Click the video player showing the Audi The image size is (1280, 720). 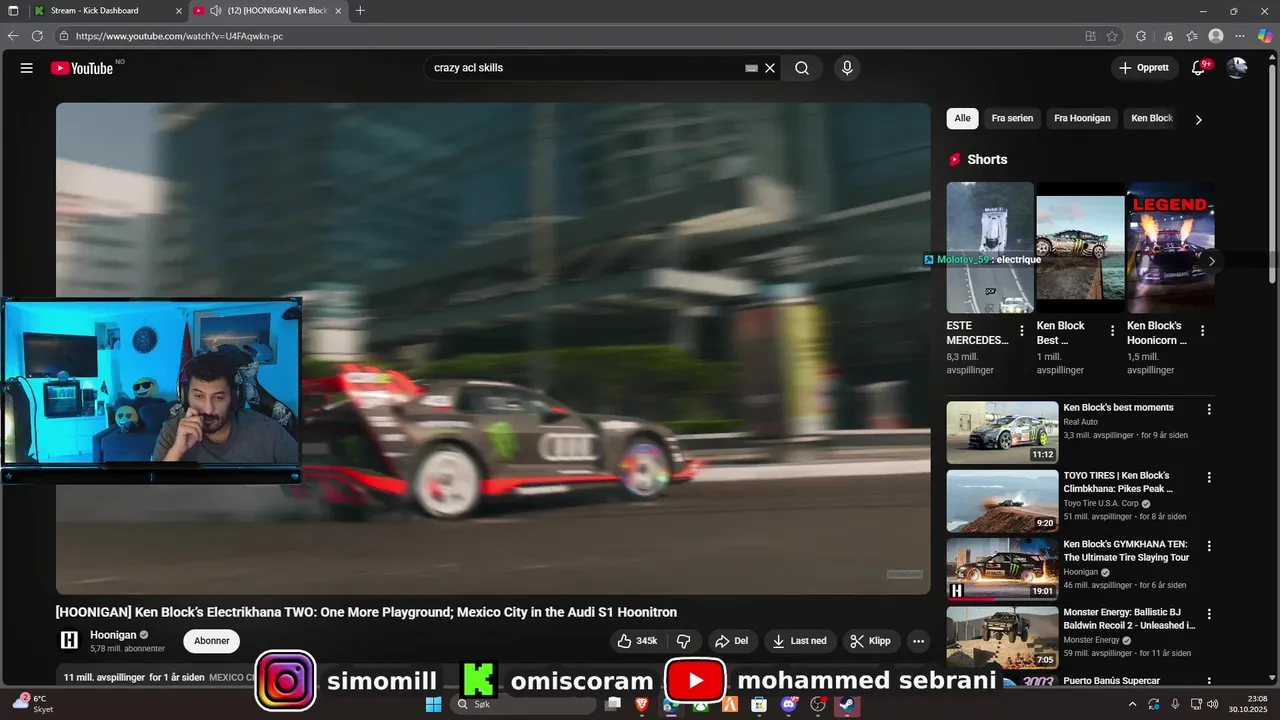tap(493, 348)
